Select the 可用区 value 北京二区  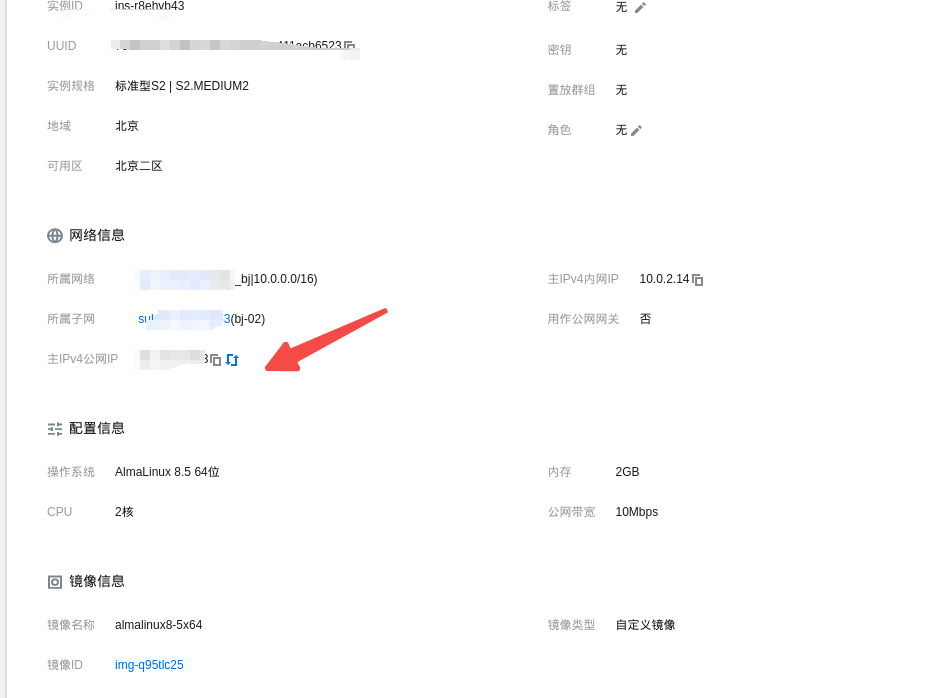click(138, 166)
